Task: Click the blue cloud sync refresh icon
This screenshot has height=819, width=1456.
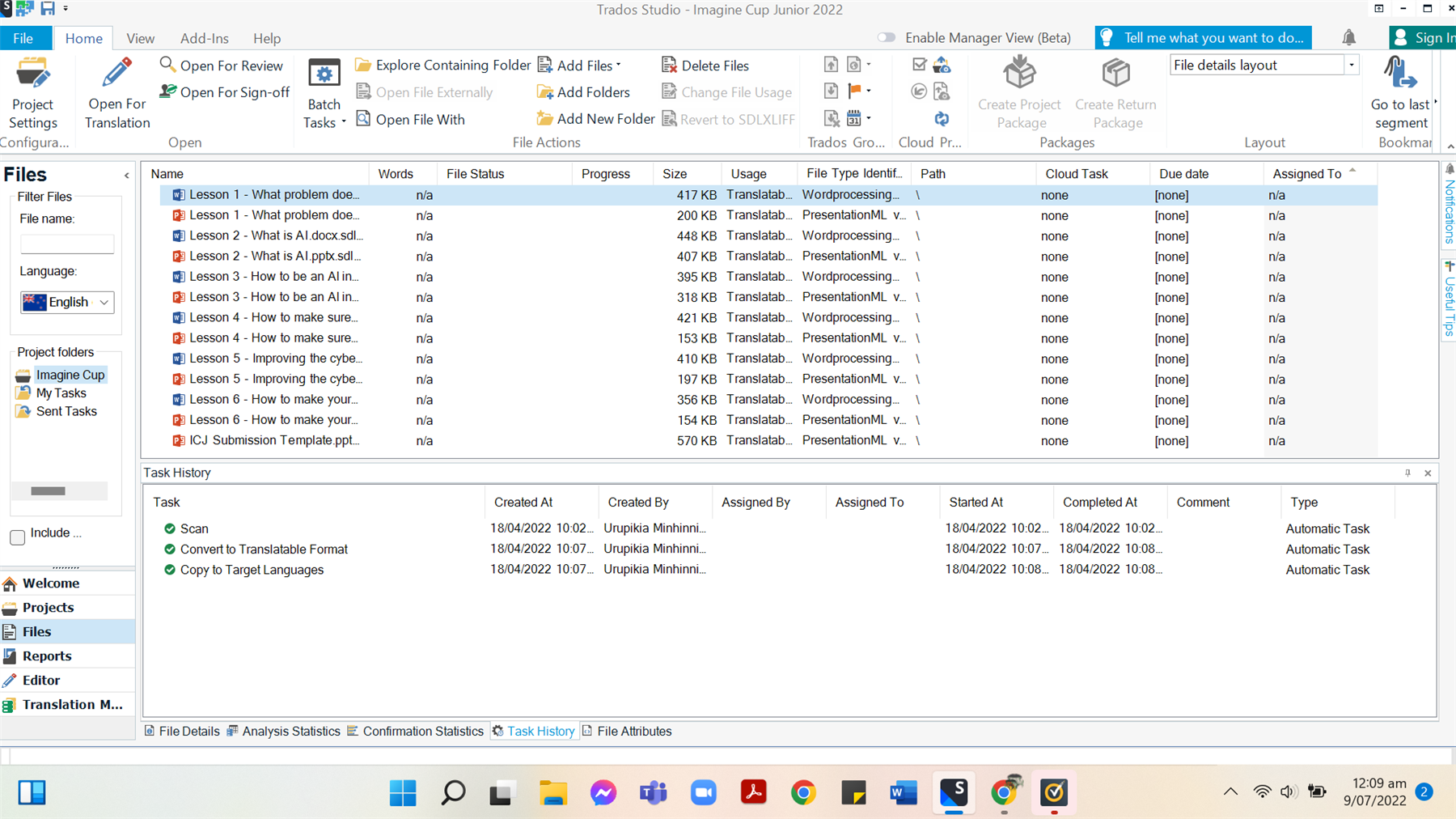Action: click(x=942, y=119)
